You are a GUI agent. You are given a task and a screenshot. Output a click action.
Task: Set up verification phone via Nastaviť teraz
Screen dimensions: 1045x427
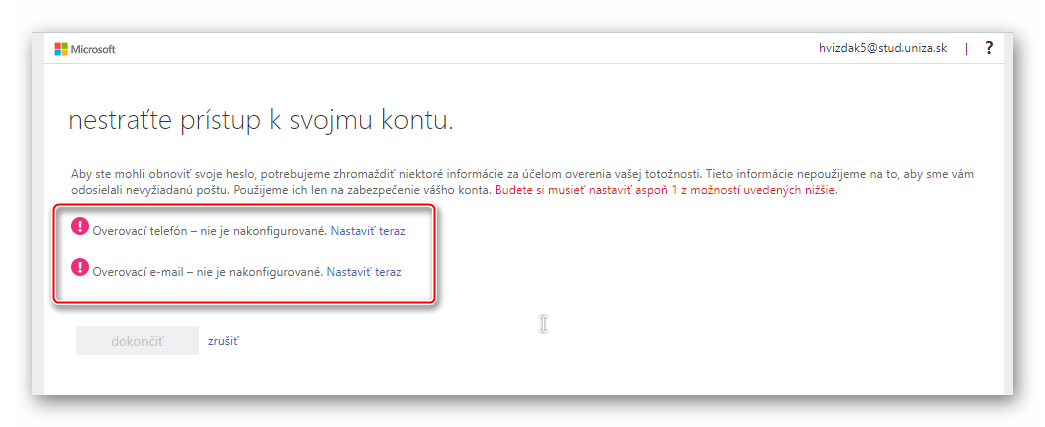(x=367, y=230)
